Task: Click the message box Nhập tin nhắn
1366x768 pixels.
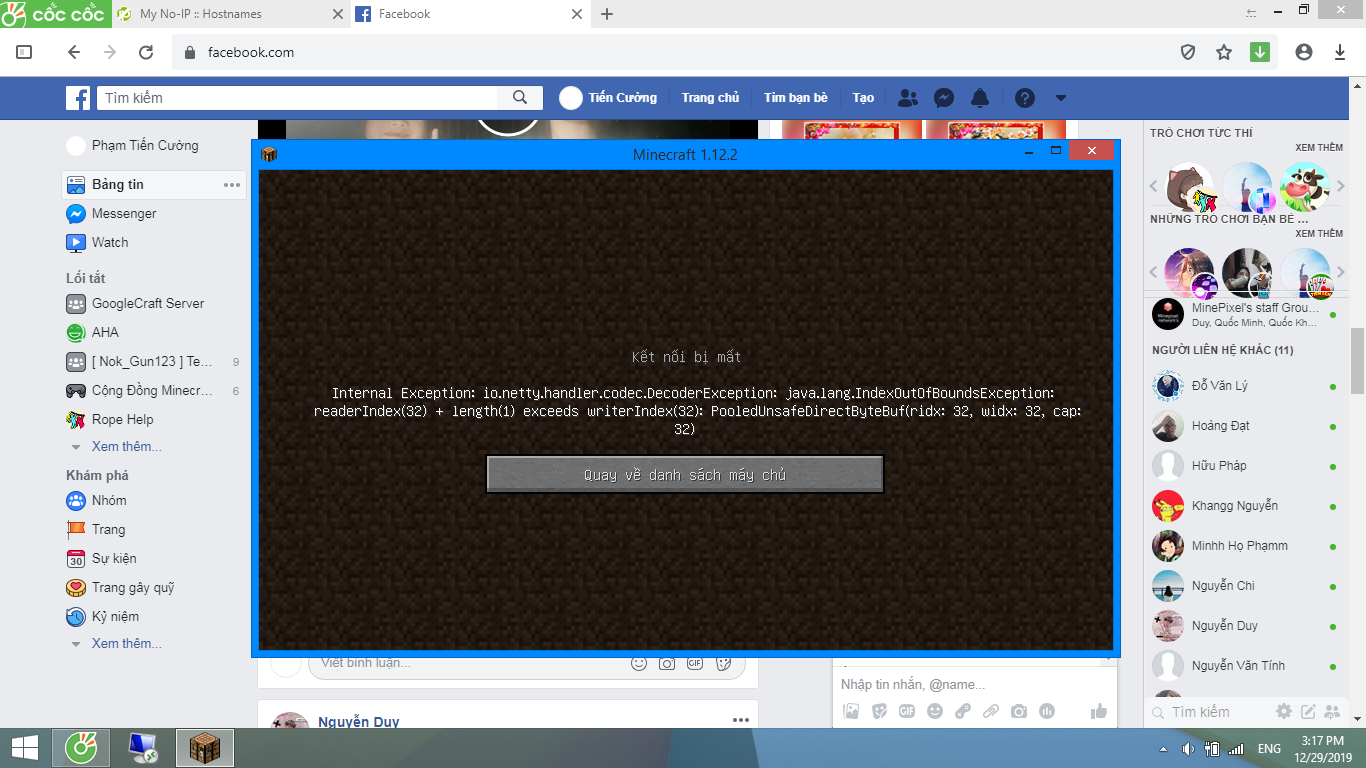Action: [975, 685]
